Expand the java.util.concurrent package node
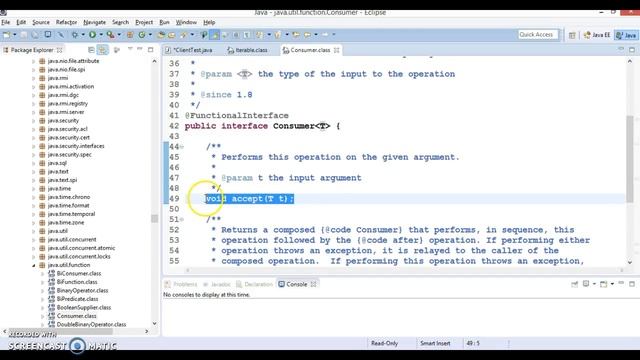This screenshot has width=640, height=360. (33, 240)
